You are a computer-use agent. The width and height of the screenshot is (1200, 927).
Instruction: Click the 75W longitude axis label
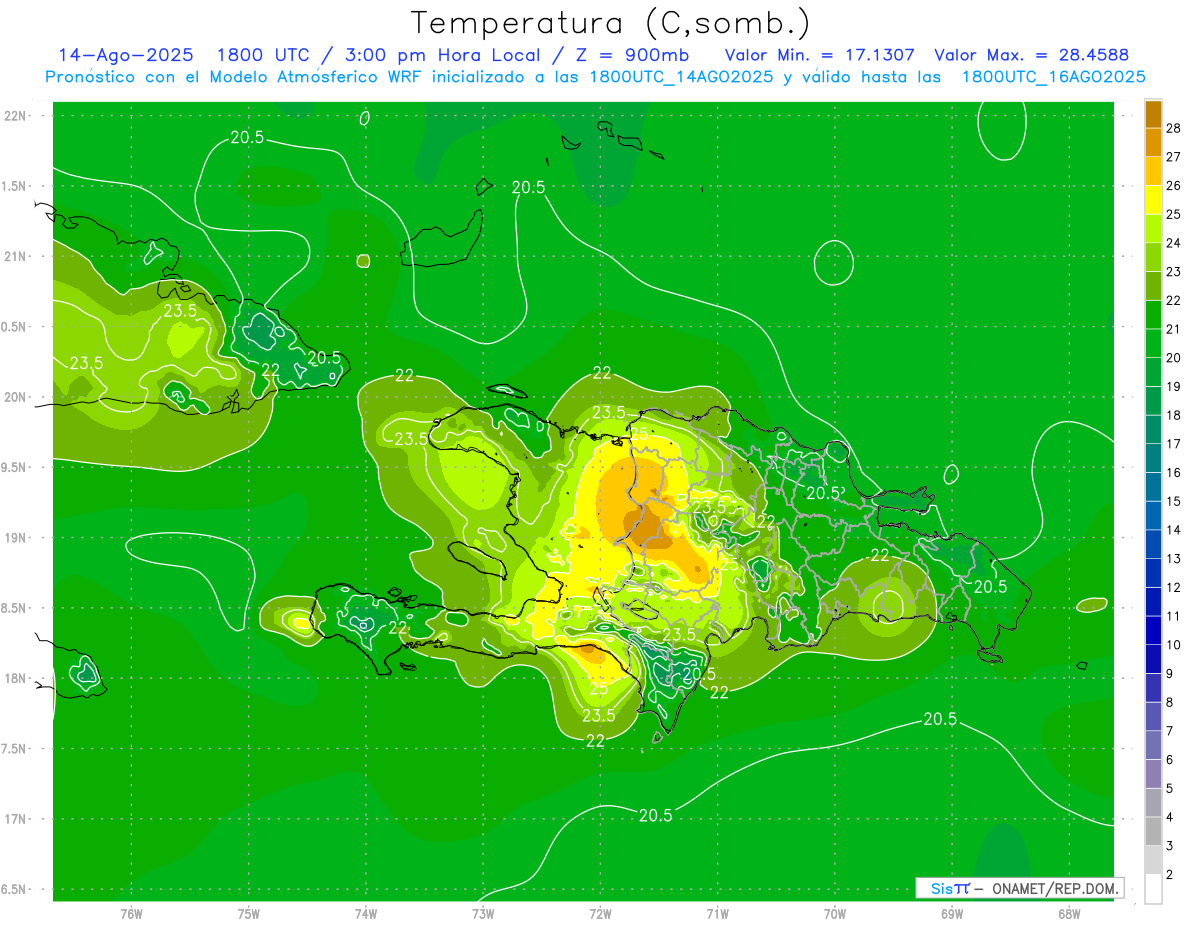click(x=249, y=914)
